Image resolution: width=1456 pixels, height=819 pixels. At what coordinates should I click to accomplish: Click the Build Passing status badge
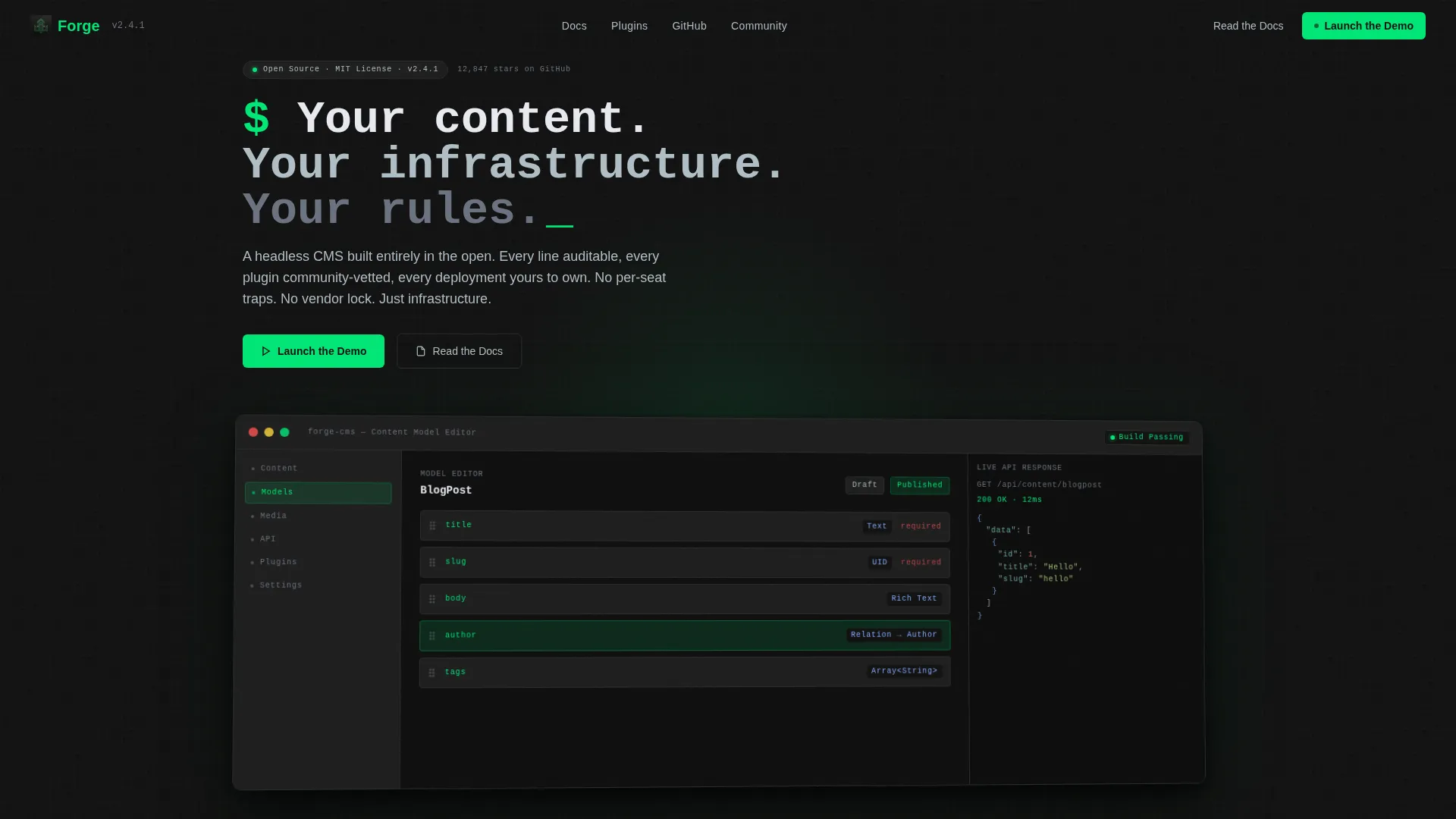click(1147, 438)
